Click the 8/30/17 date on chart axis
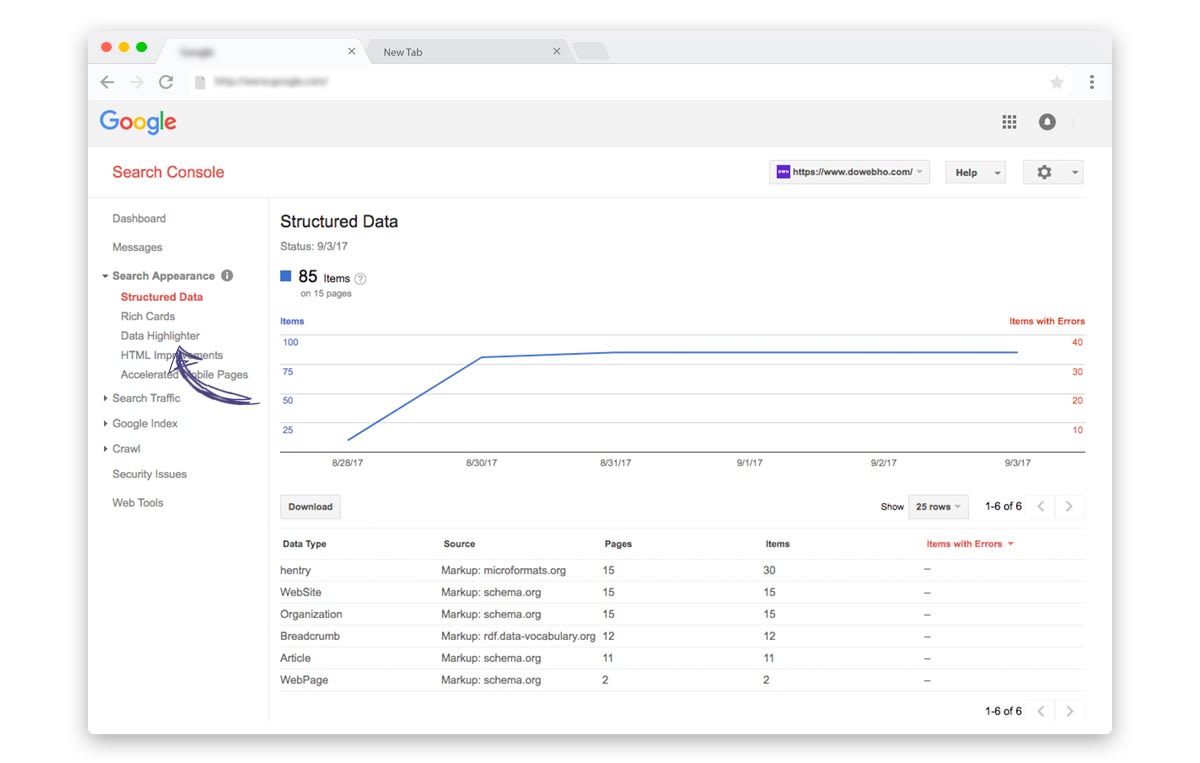The image size is (1200, 763). [481, 463]
